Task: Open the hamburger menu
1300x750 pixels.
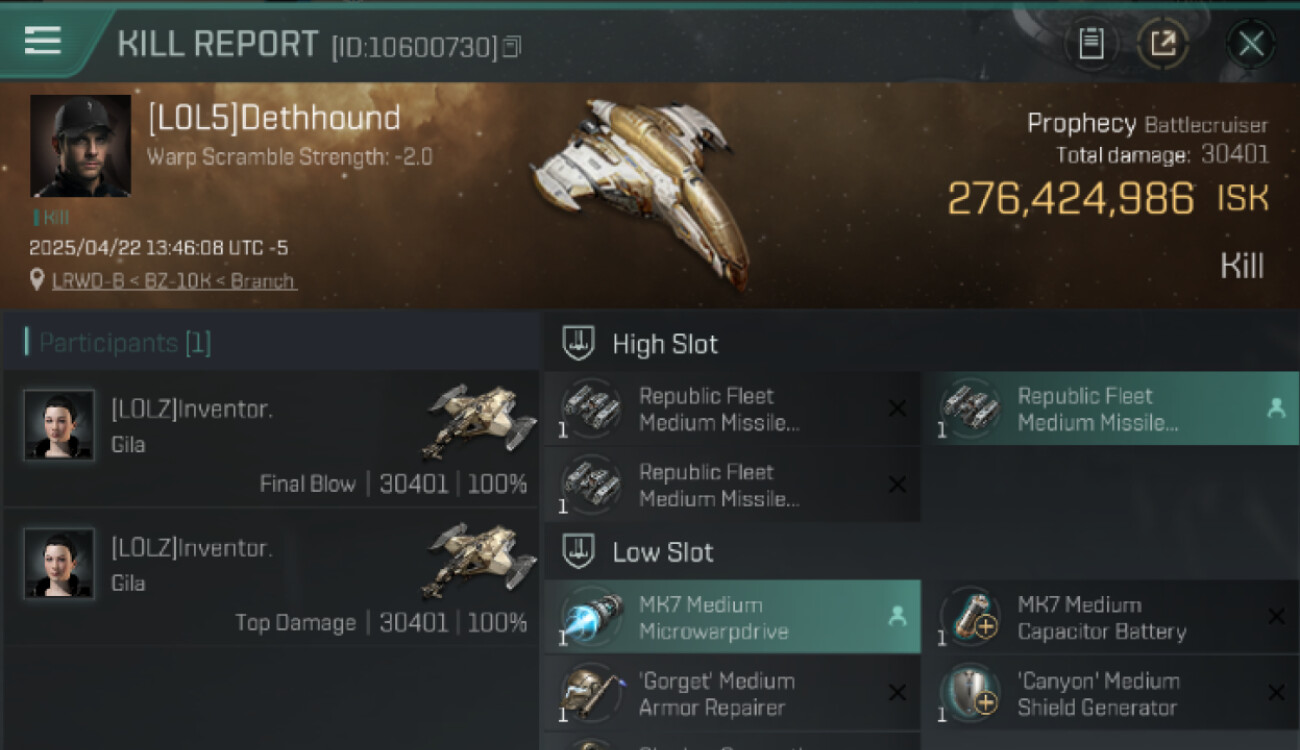Action: [43, 41]
